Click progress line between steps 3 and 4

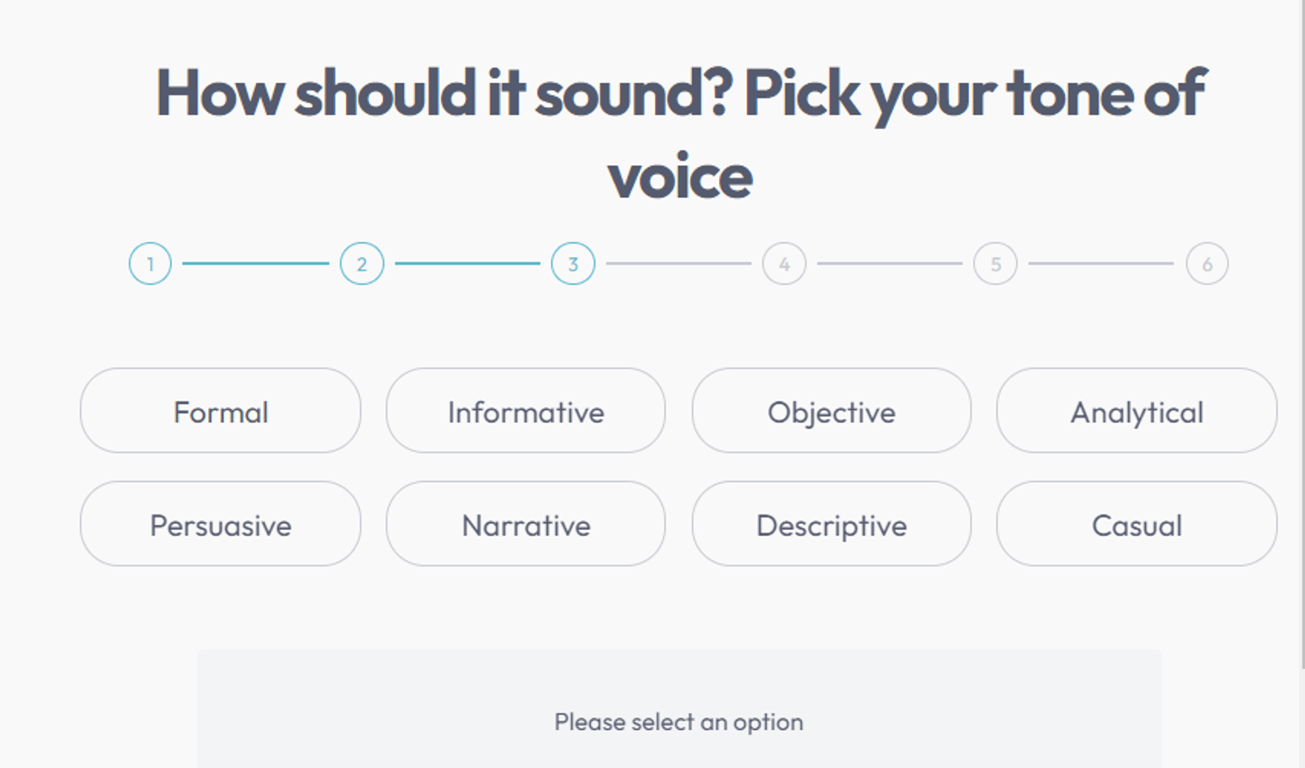click(x=678, y=264)
